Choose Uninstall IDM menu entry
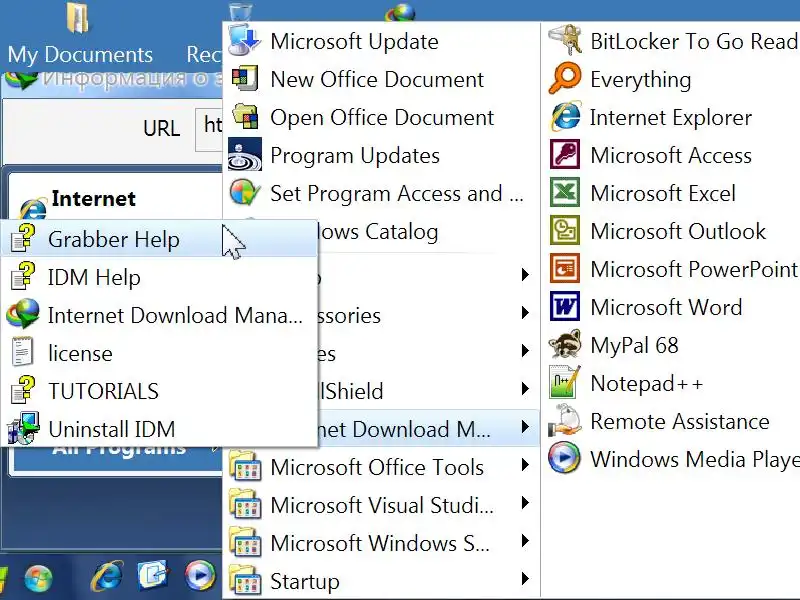The height and width of the screenshot is (600, 800). point(160,429)
